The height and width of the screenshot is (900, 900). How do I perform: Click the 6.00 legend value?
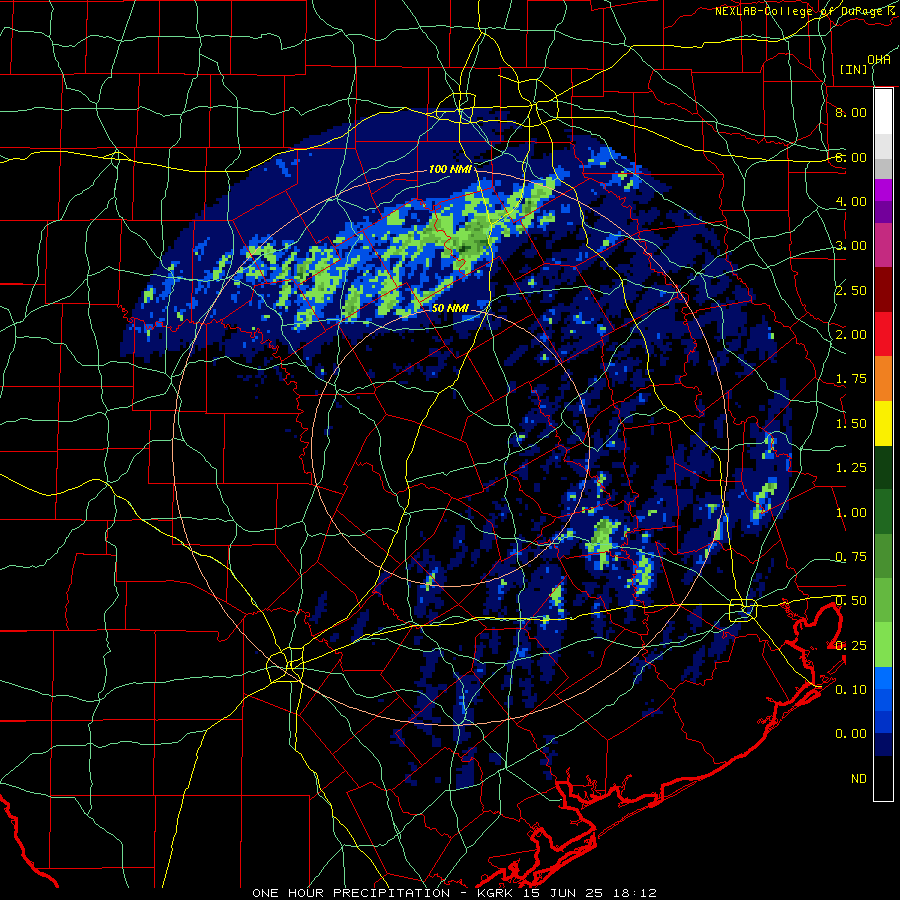851,157
